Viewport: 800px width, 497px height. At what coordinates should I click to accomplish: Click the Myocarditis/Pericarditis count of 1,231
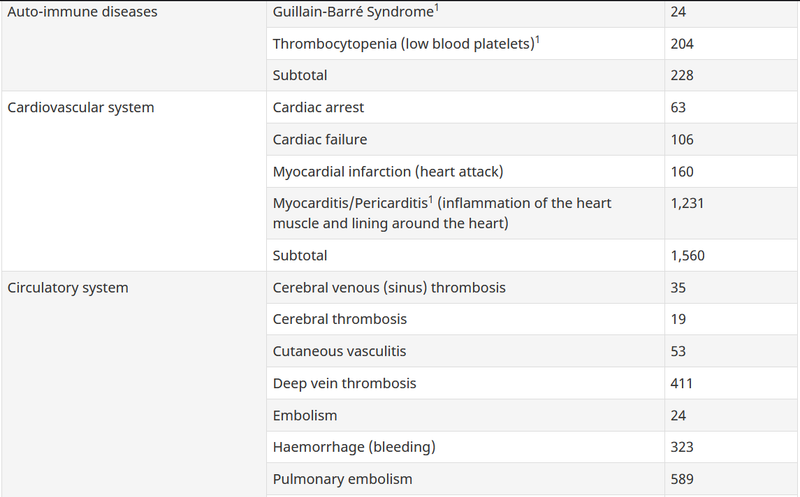[x=688, y=203]
